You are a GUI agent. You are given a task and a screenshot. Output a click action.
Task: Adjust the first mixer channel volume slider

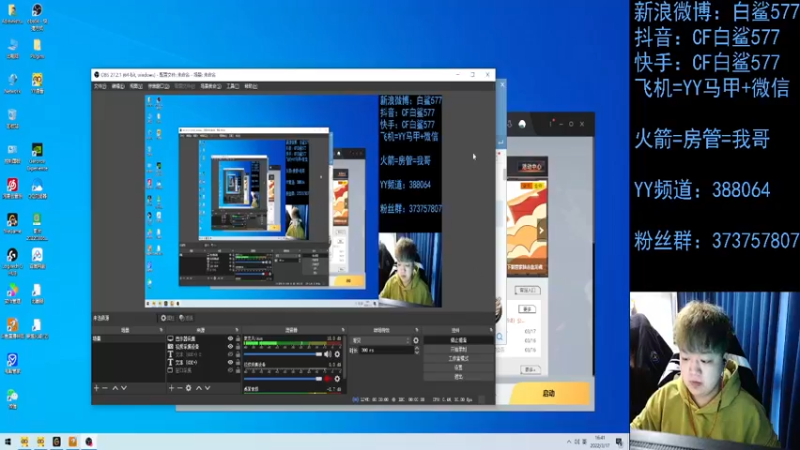click(x=283, y=354)
